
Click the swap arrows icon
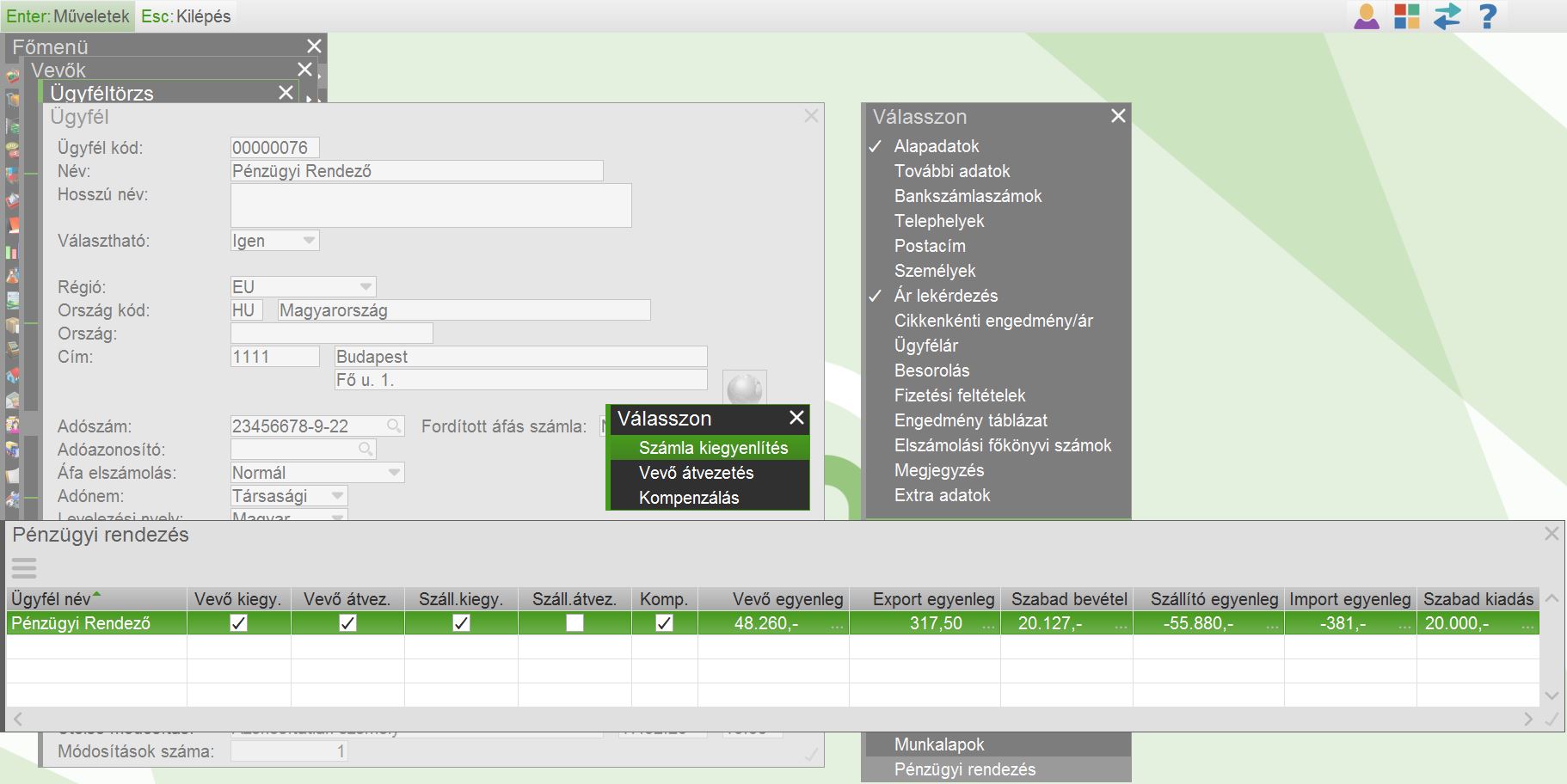1447,16
